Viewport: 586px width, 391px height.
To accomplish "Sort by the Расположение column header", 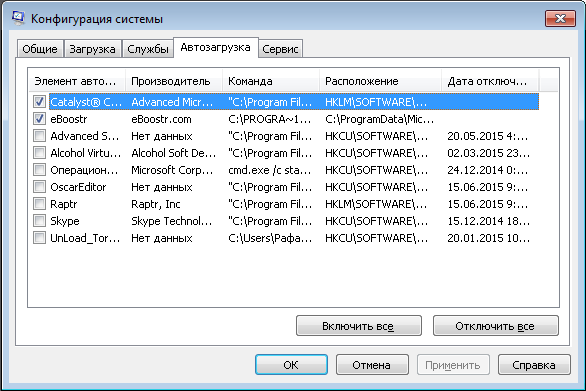I will point(380,81).
